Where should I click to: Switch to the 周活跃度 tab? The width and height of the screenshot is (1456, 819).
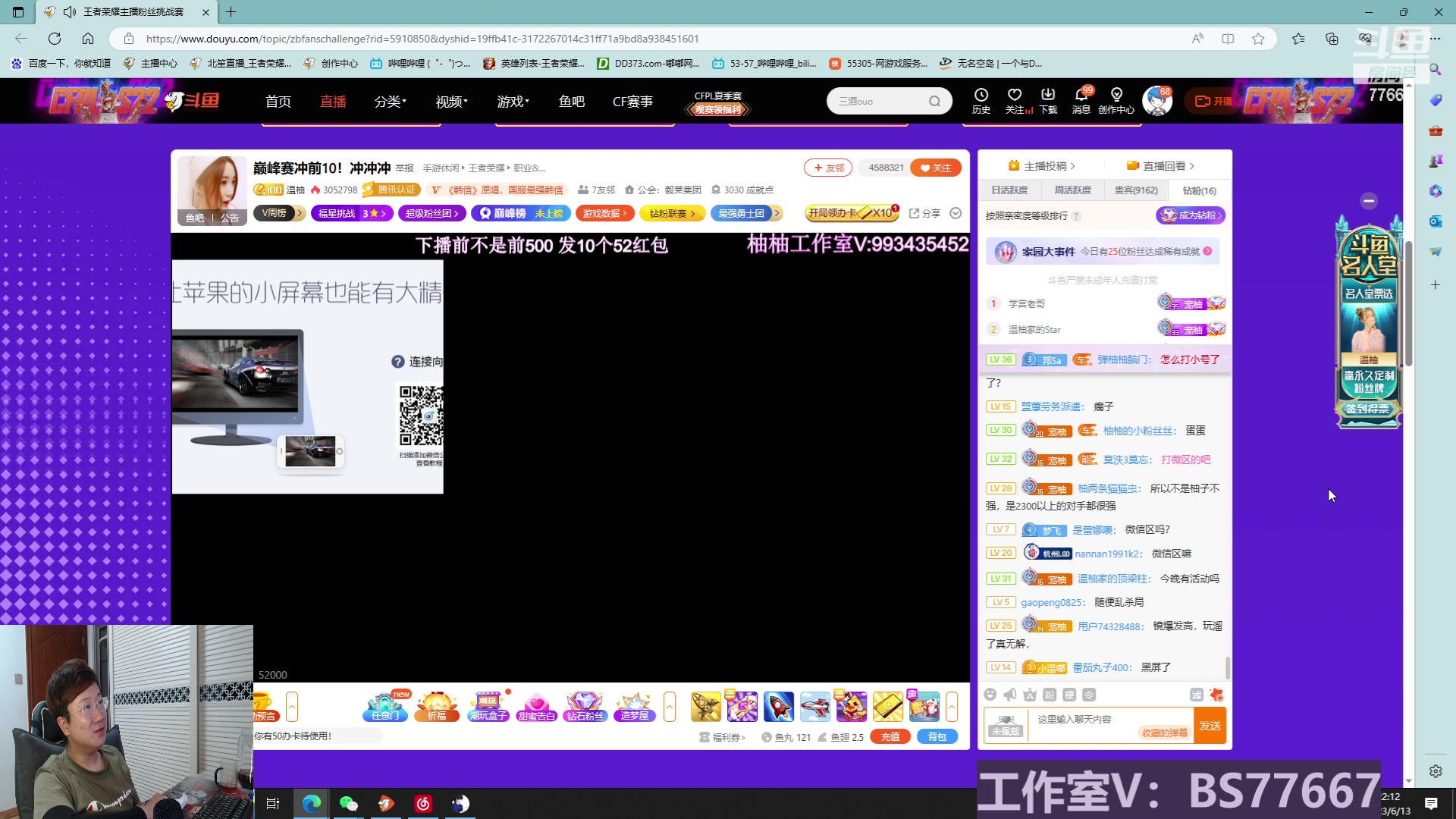click(1072, 190)
